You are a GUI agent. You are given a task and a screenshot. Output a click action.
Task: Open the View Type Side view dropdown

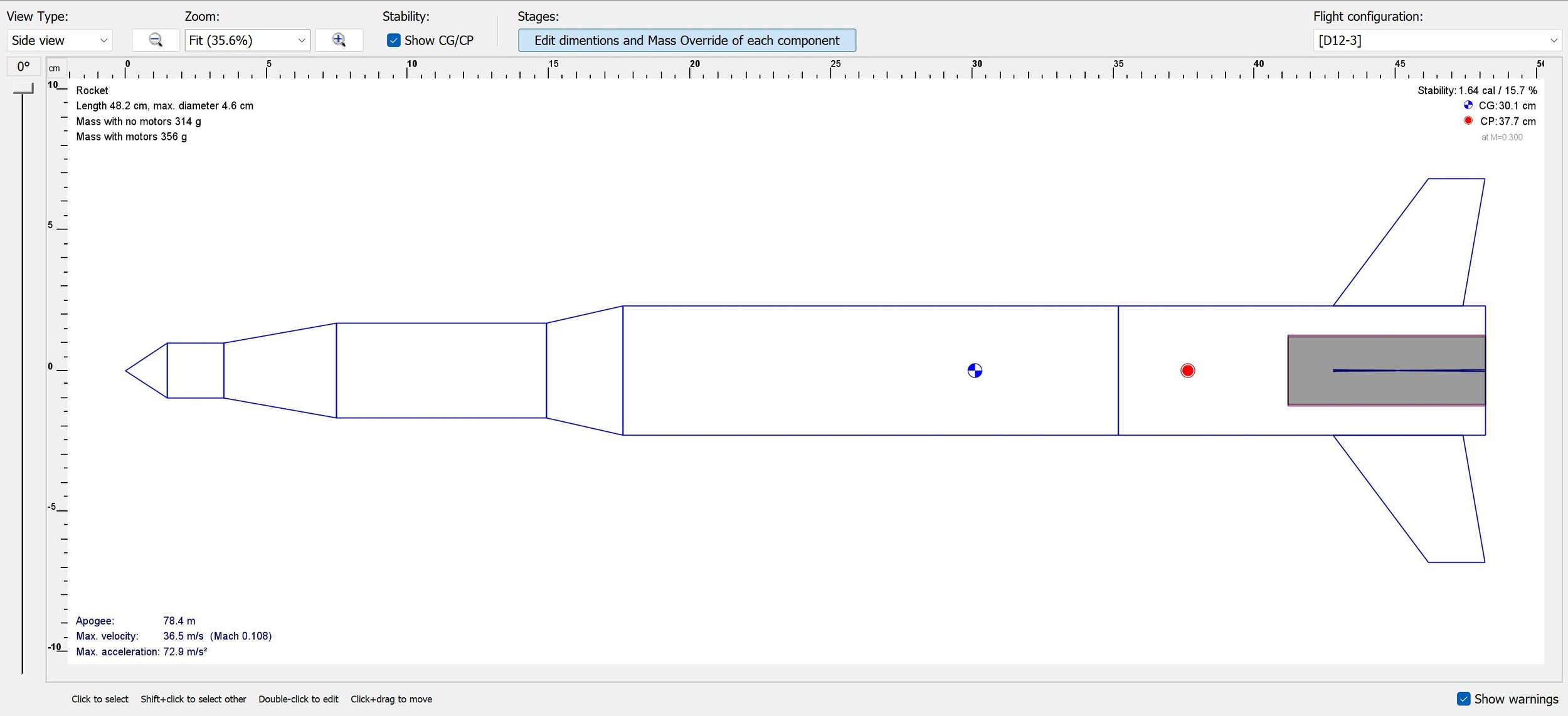pos(60,40)
